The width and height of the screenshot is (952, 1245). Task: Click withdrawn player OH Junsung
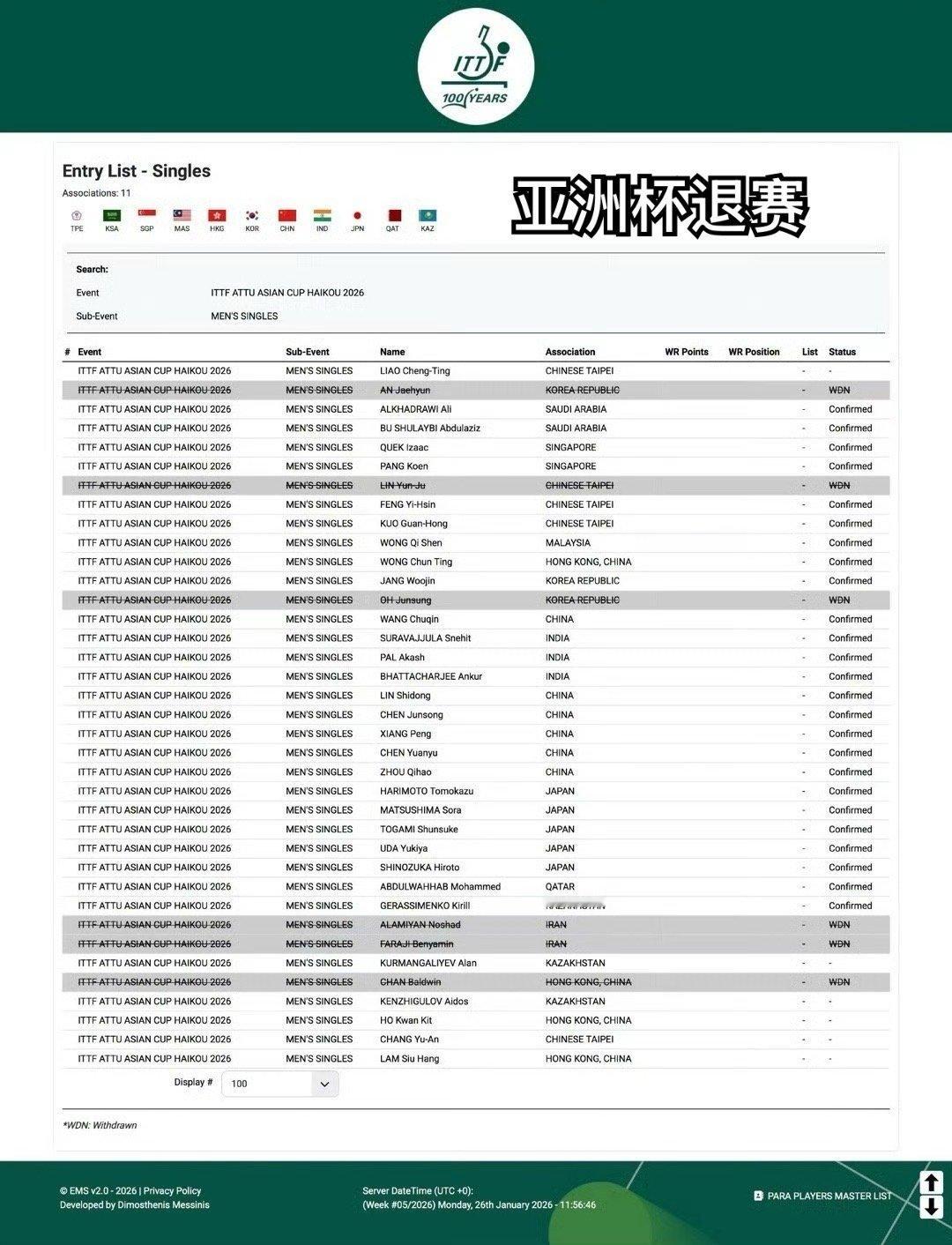405,600
